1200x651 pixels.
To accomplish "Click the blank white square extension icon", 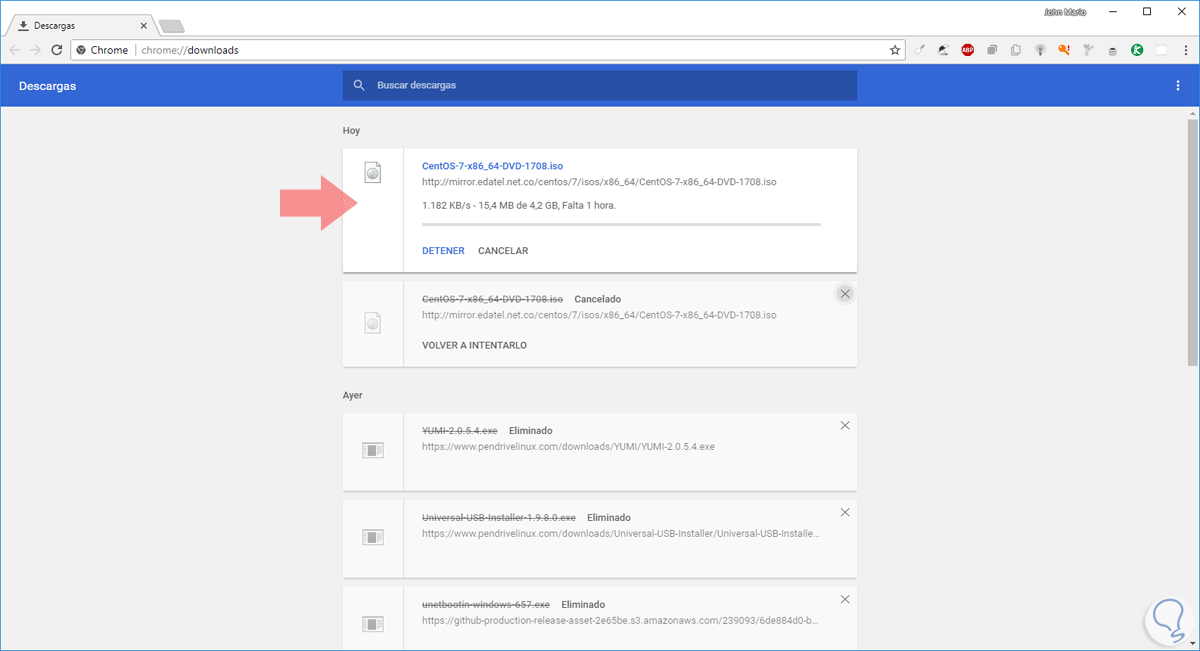I will click(1161, 49).
